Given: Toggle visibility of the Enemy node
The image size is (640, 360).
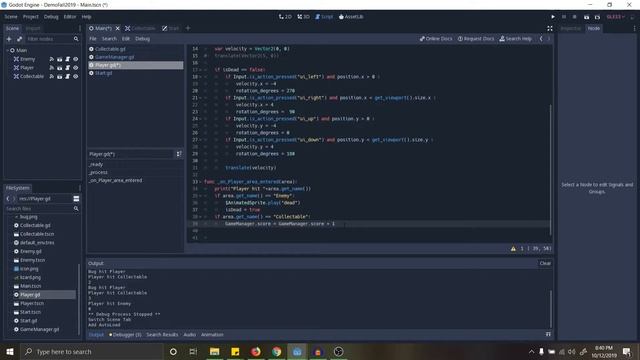Looking at the screenshot, I should point(76,59).
